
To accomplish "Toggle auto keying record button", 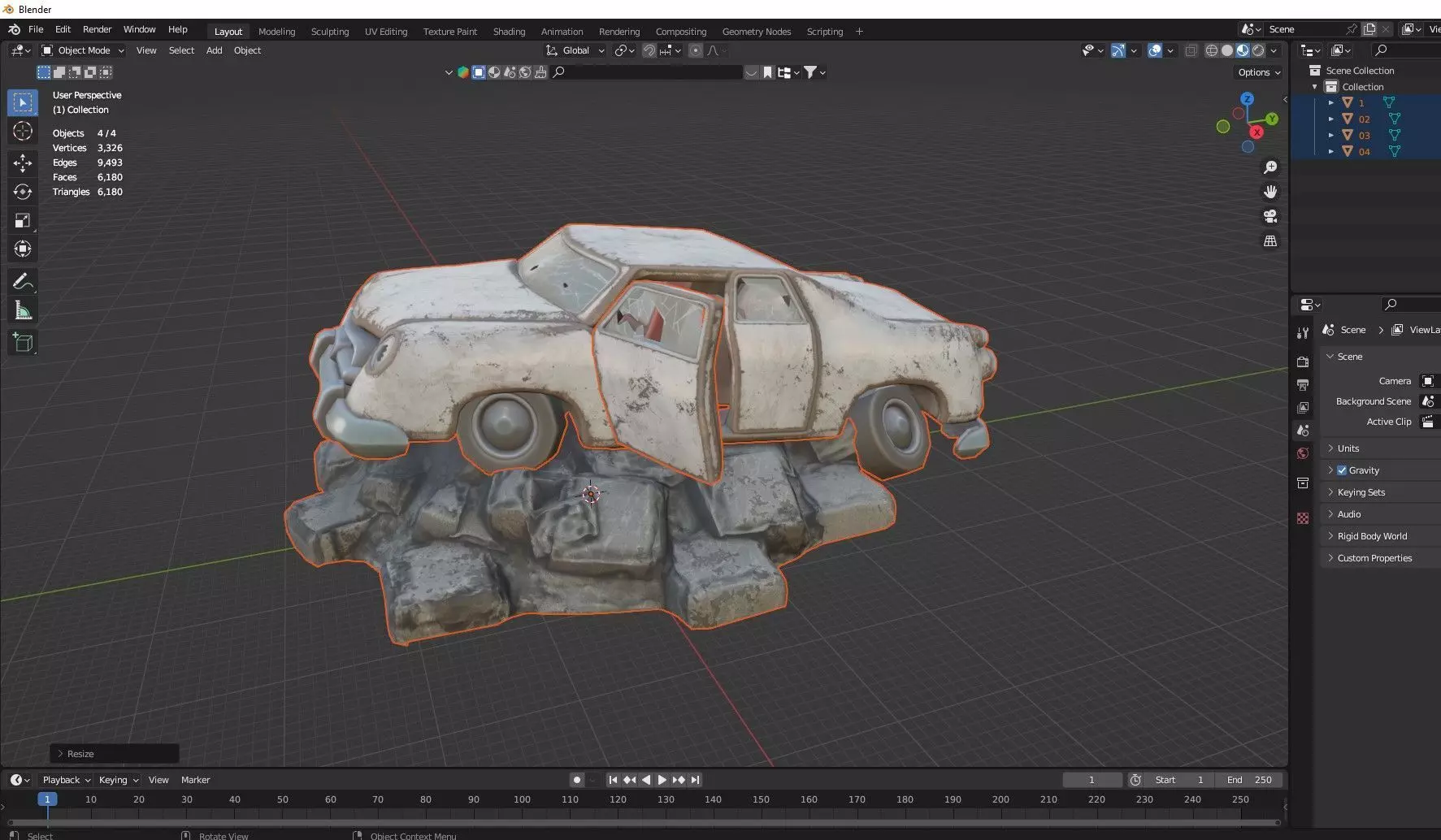I will (576, 780).
